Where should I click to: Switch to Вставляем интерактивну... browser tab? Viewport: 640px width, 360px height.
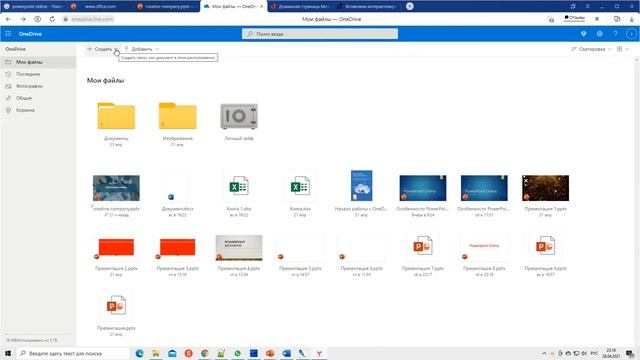pyautogui.click(x=368, y=7)
